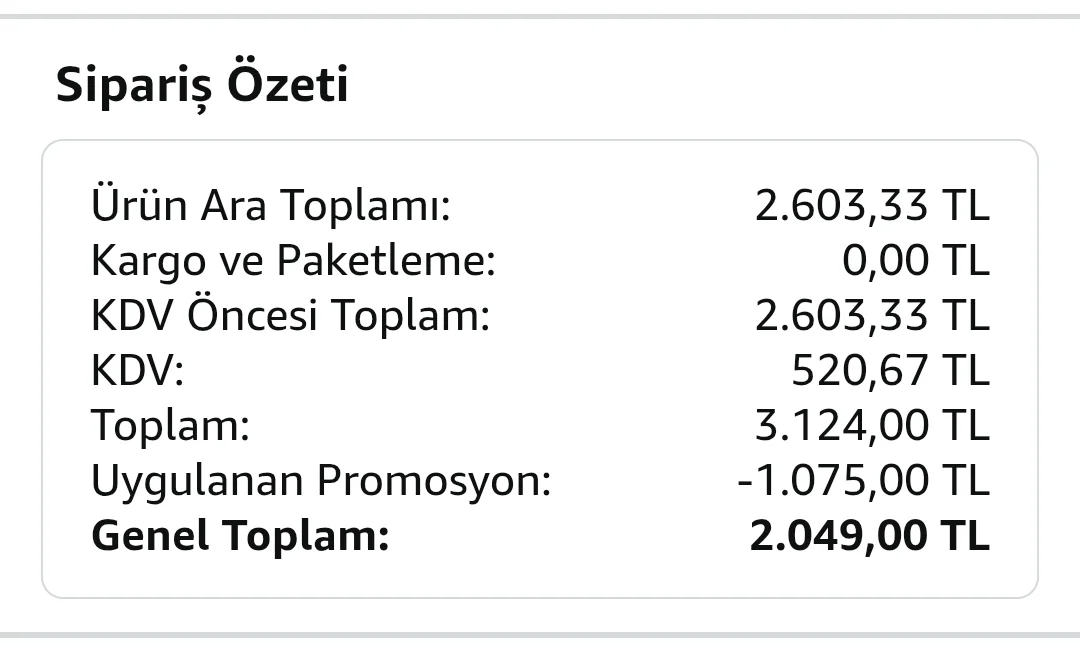Viewport: 1080px width, 672px height.
Task: Click the KDV label
Action: point(138,372)
